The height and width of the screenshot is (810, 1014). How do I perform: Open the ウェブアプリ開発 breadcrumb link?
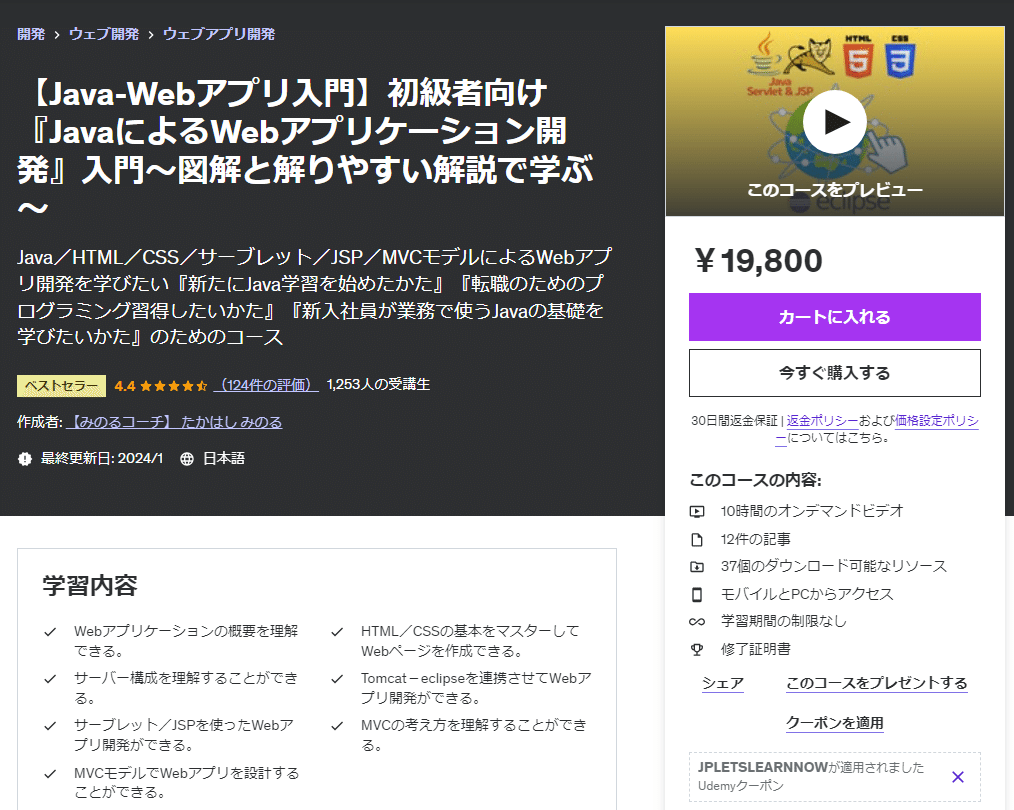[x=219, y=34]
